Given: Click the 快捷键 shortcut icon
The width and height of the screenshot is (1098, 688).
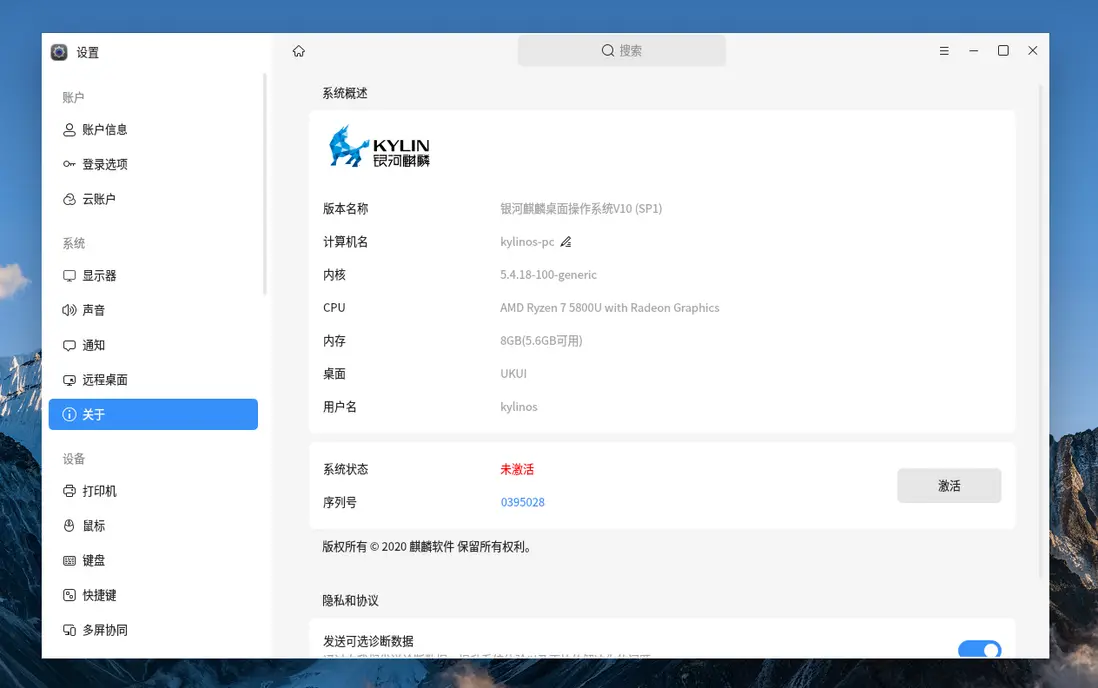Looking at the screenshot, I should (x=69, y=595).
